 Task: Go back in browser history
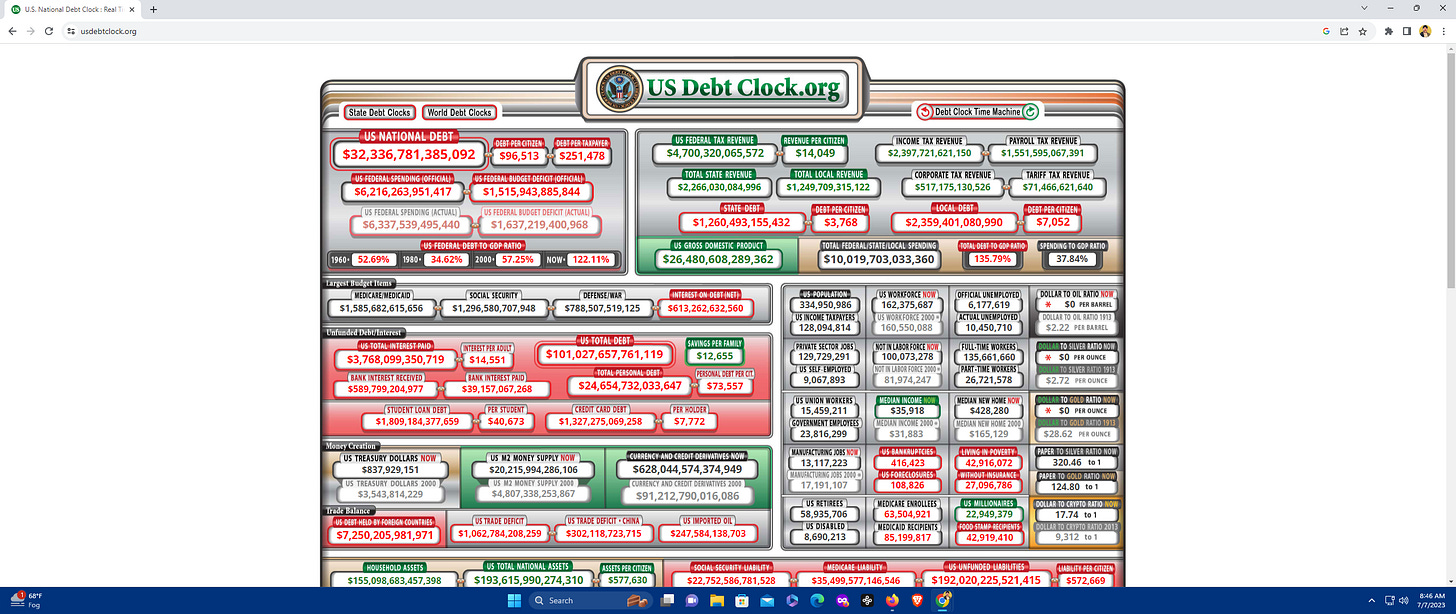click(x=12, y=31)
